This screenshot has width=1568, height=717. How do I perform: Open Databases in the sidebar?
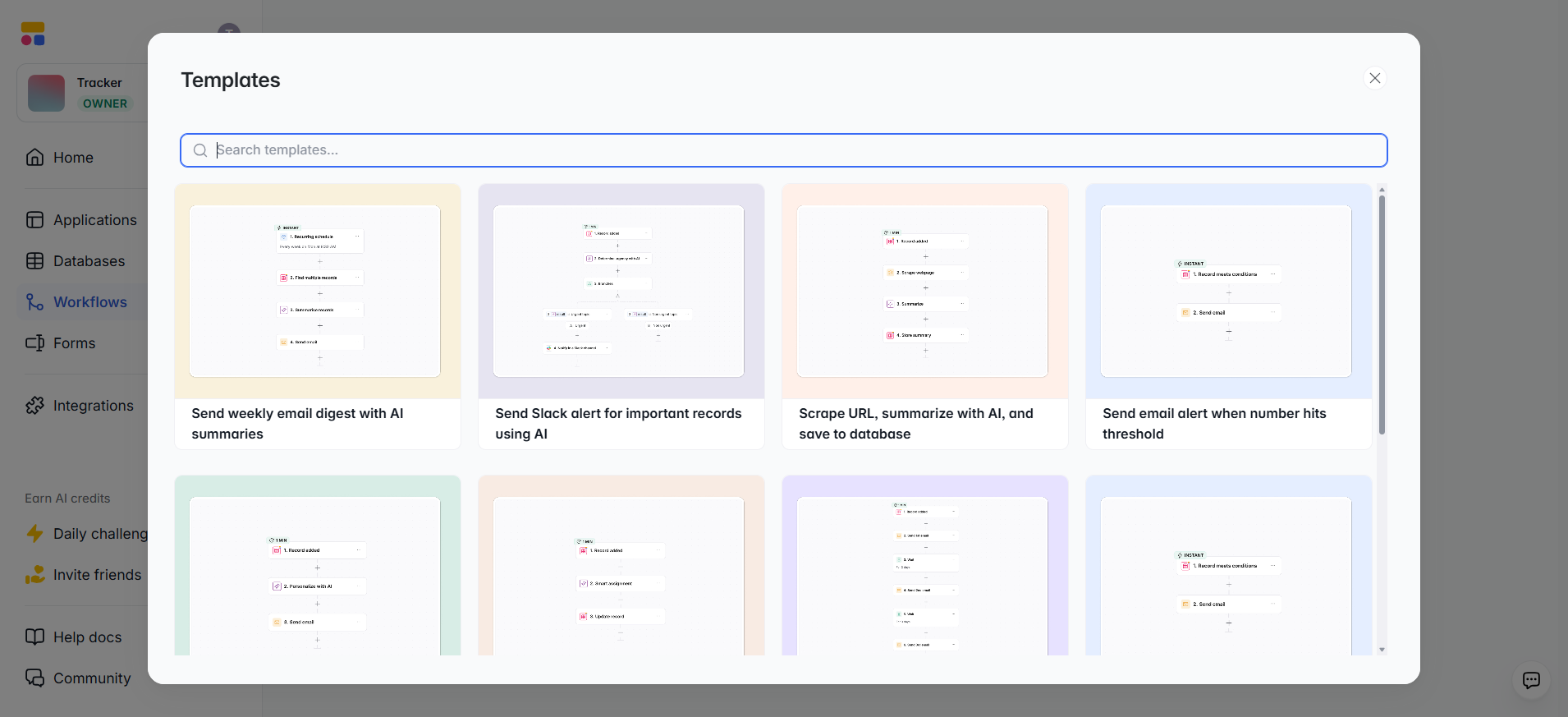point(89,261)
